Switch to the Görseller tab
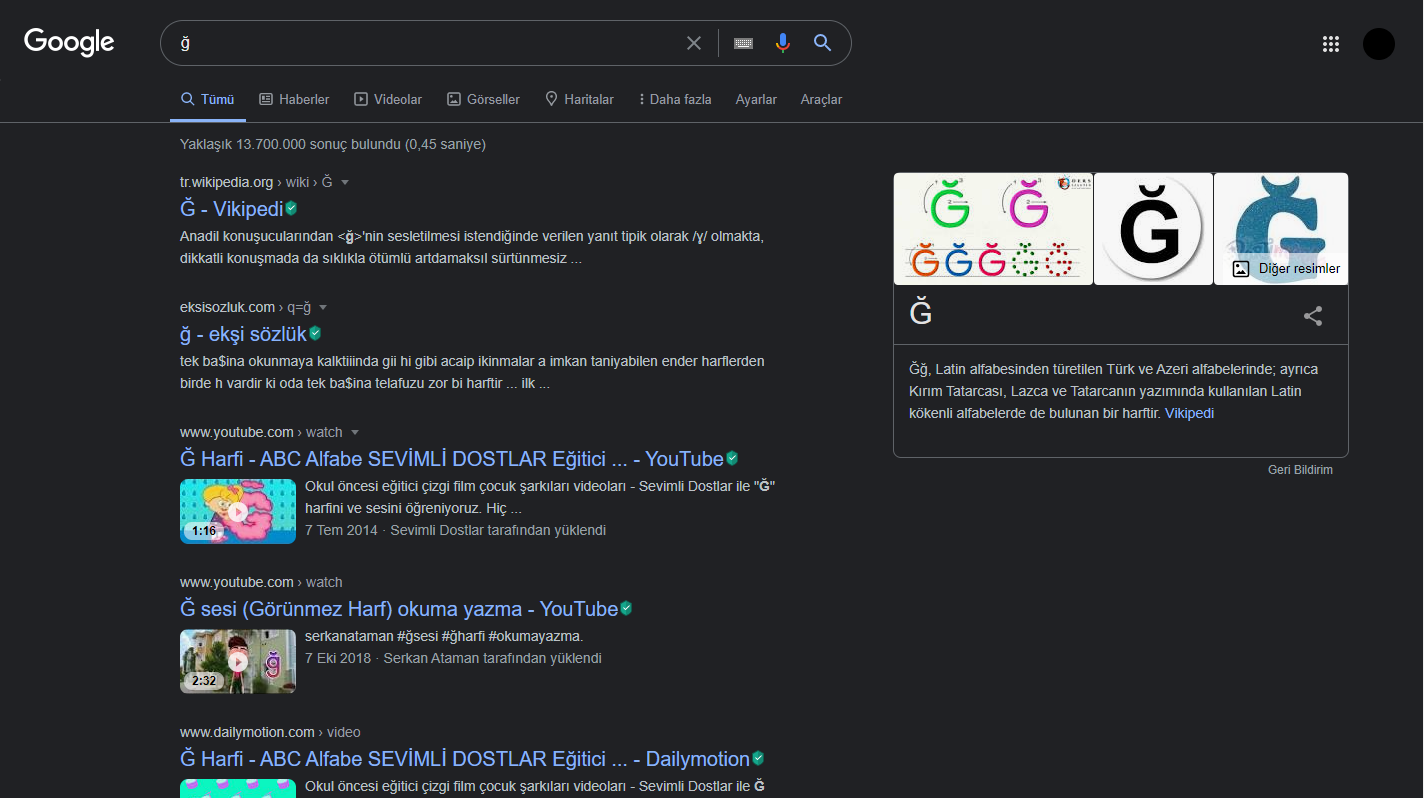Viewport: 1424px width, 798px height. [x=483, y=99]
